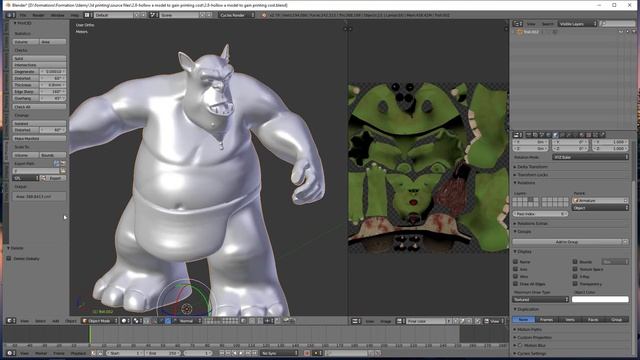Open the Textured maximum draw type dropdown
This screenshot has height=360, width=640.
(x=540, y=299)
